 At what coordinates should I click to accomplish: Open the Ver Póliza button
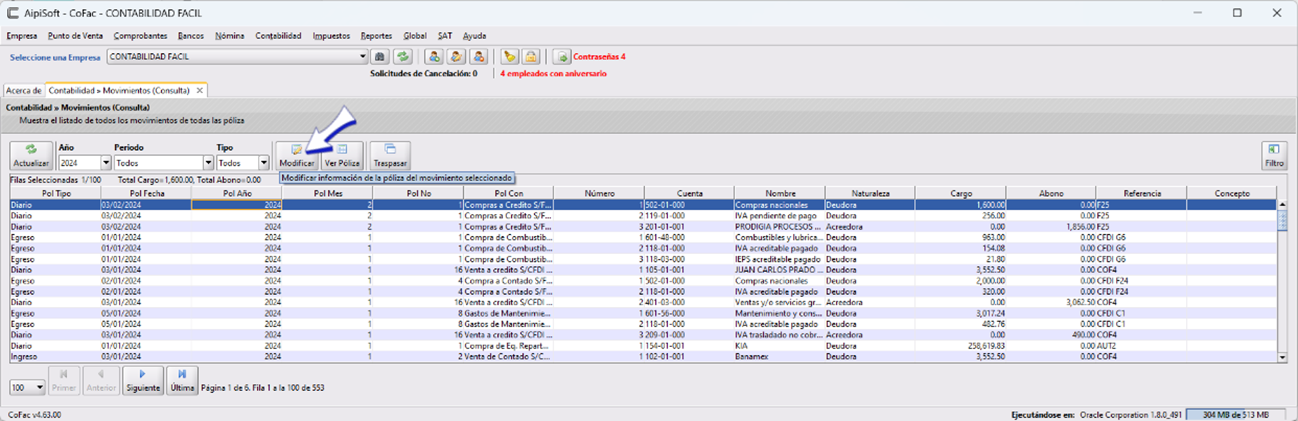coord(342,155)
